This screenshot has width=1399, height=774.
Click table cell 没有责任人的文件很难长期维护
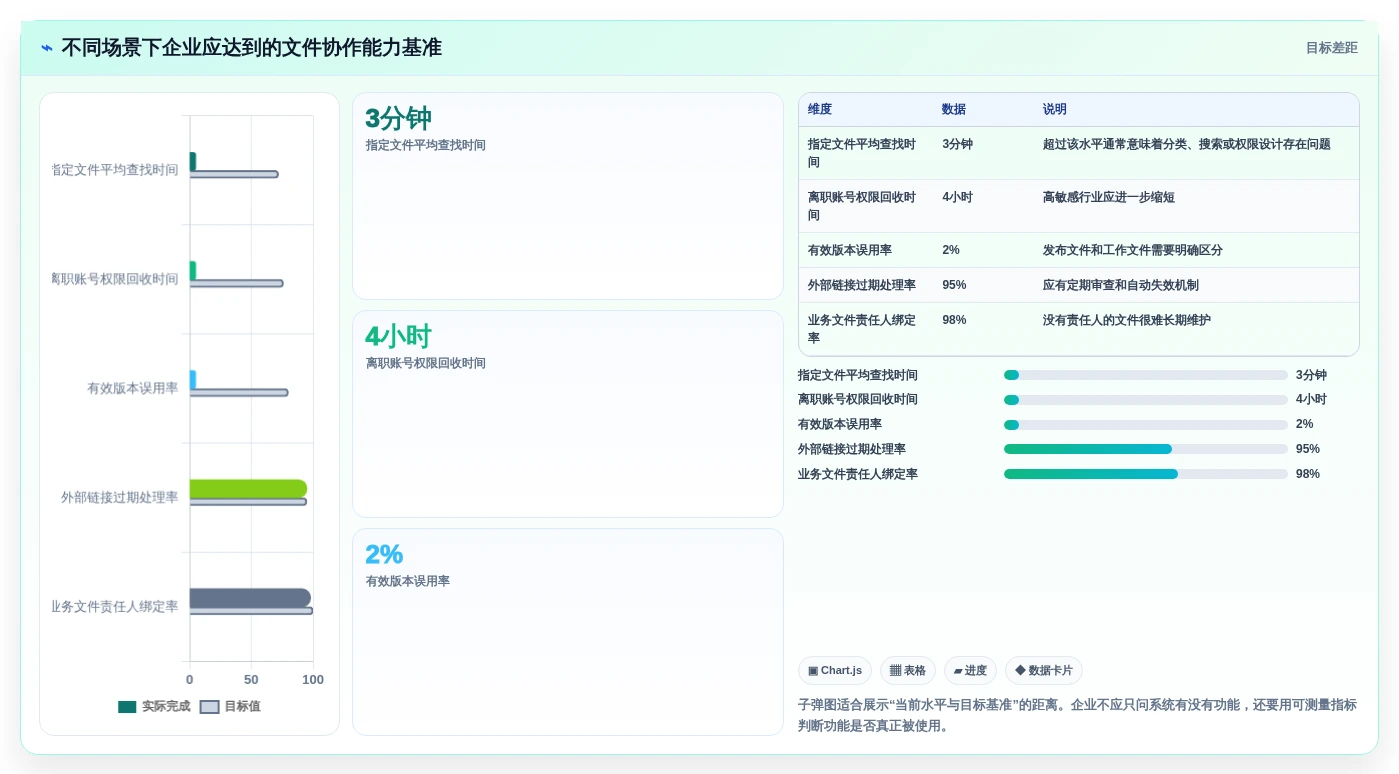[x=1126, y=320]
